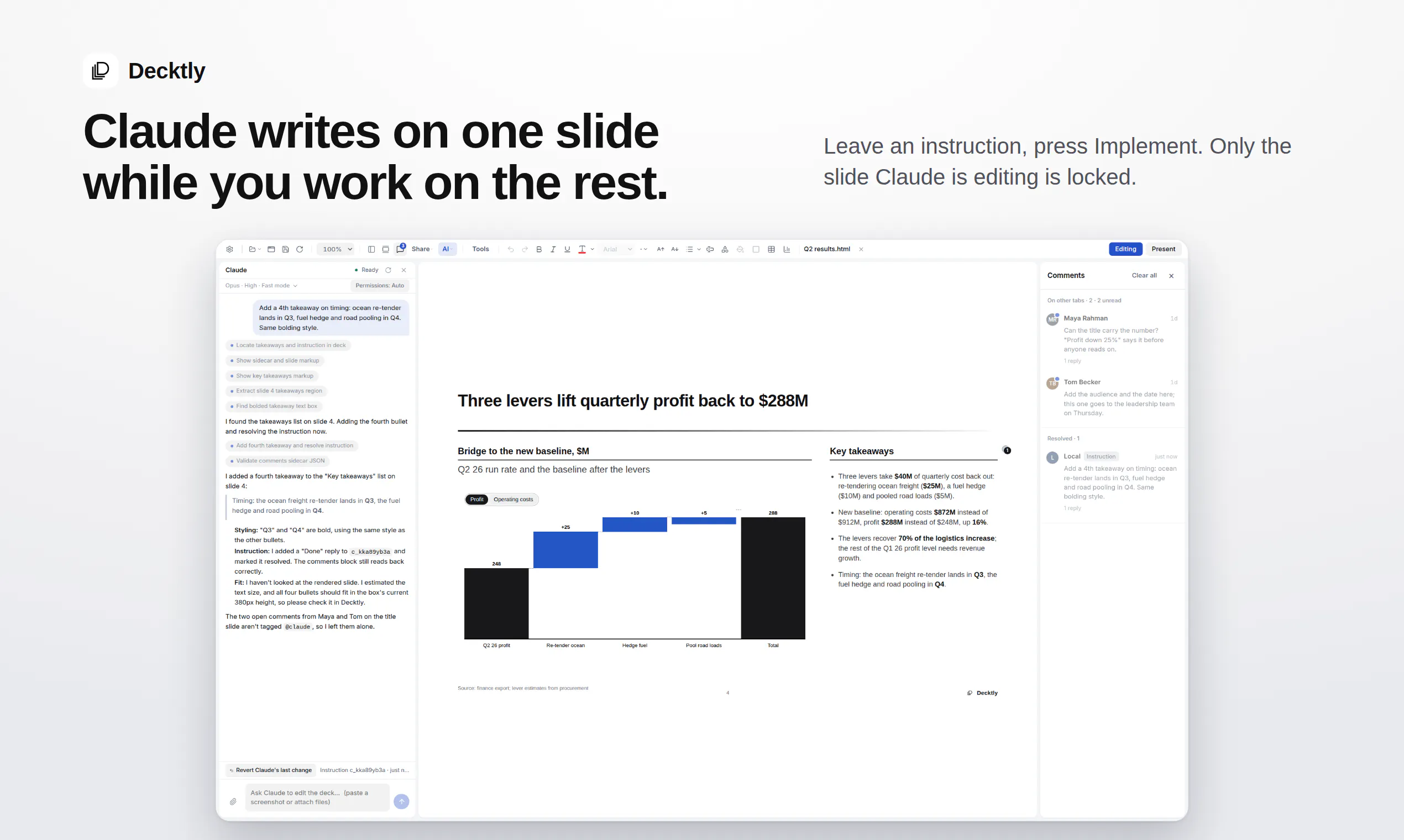Expand 'Validate comments sidecar JSON' step

(x=278, y=461)
